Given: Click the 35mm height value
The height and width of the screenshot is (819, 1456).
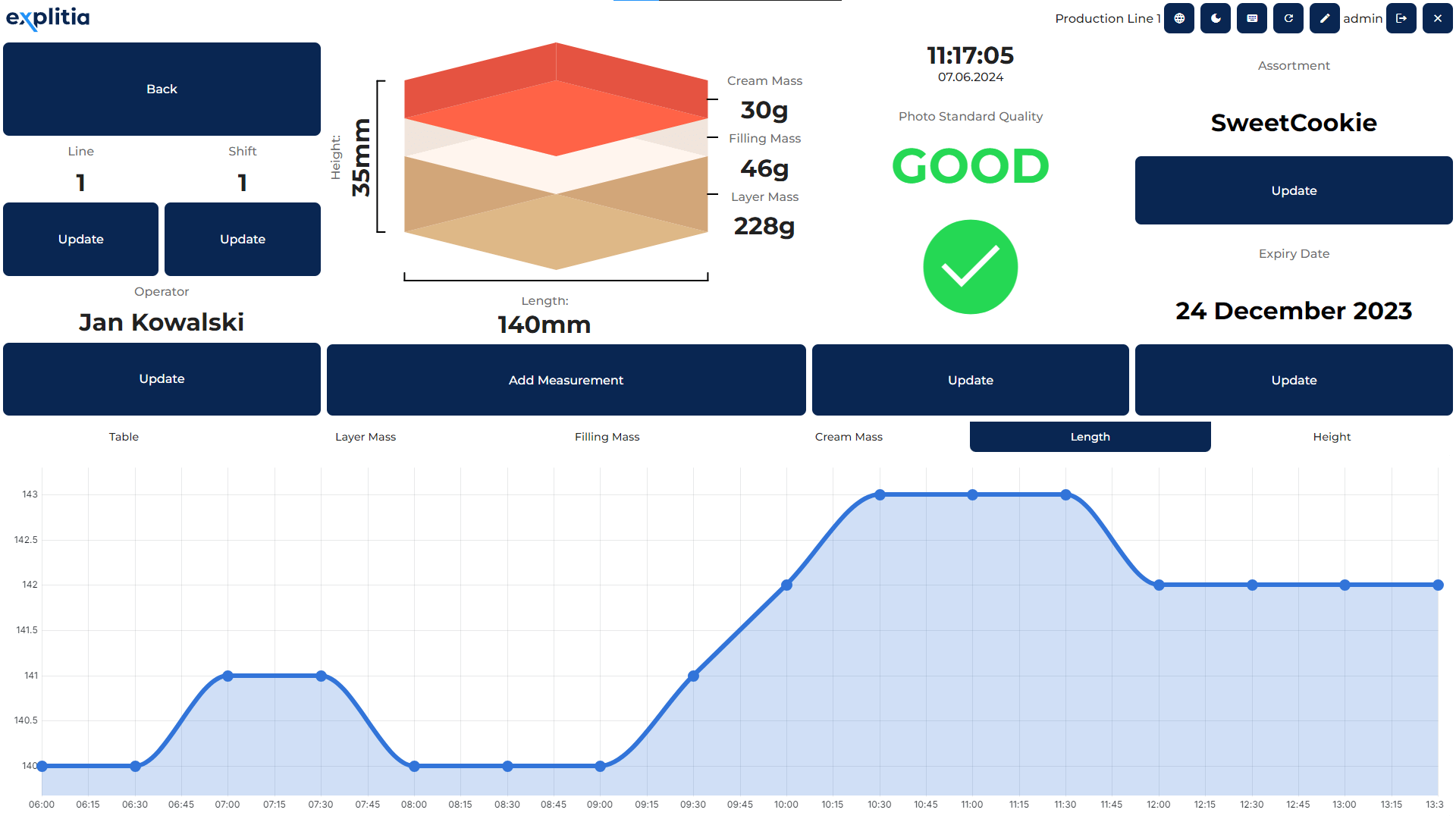Looking at the screenshot, I should (361, 158).
